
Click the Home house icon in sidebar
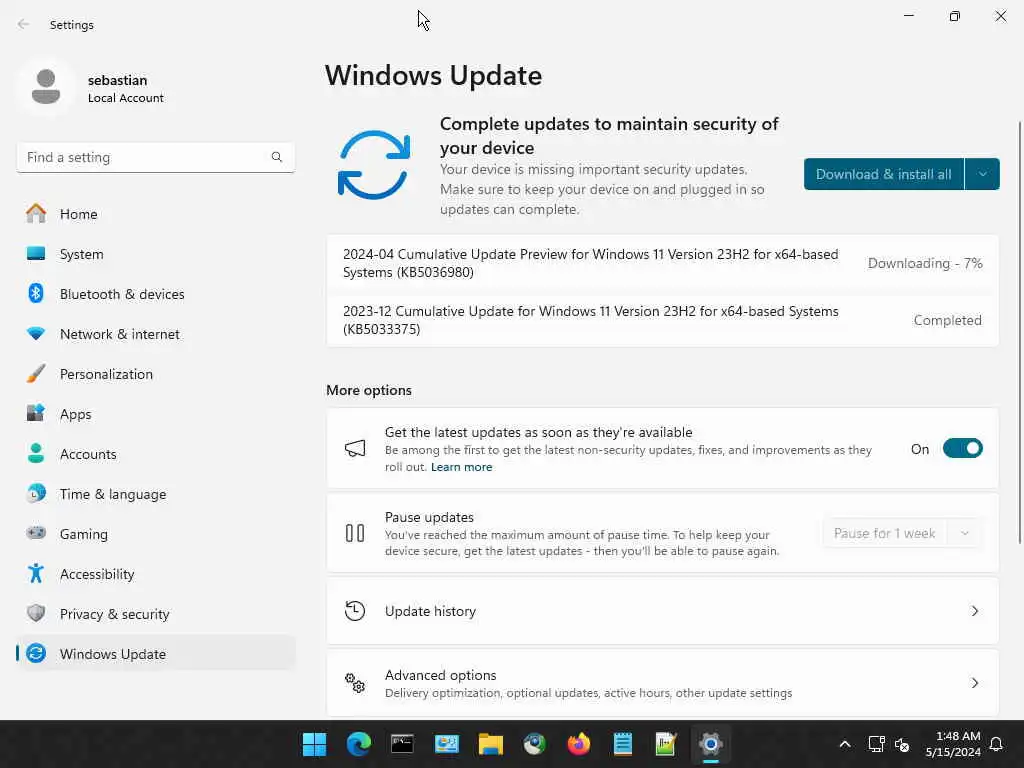click(x=36, y=214)
